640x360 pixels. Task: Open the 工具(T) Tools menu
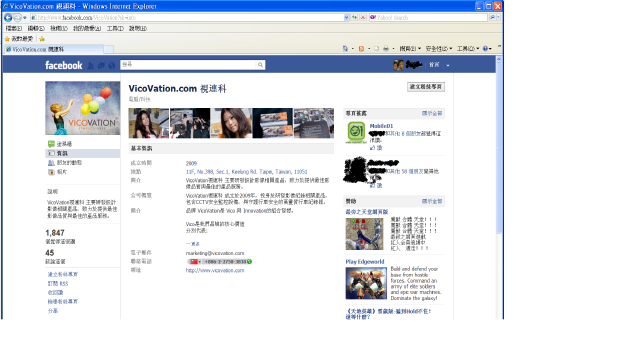tap(115, 28)
